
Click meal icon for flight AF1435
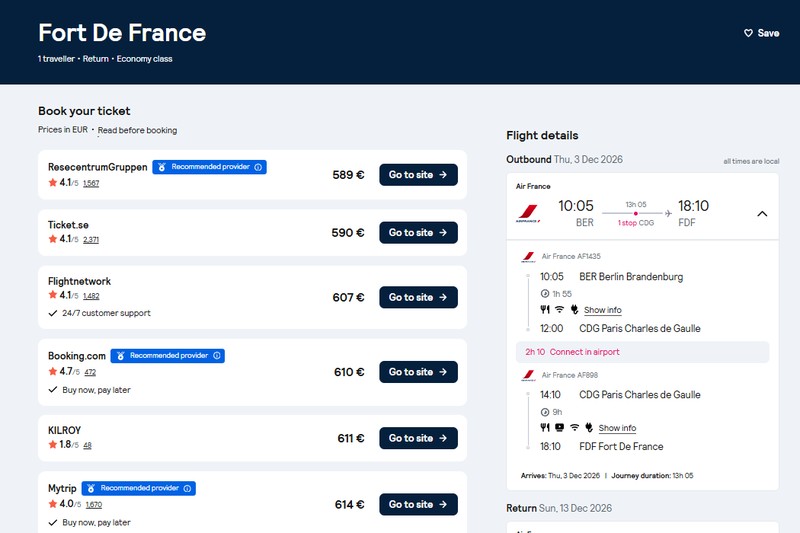coord(545,310)
